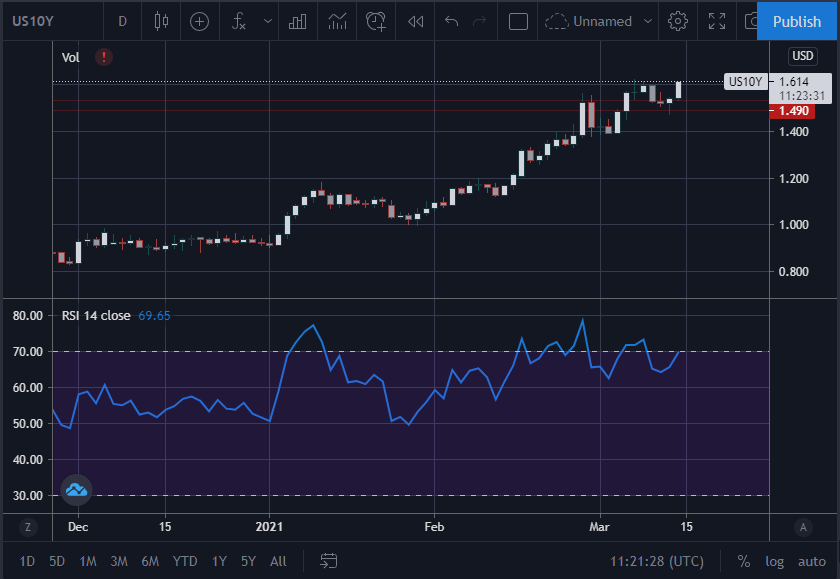Click the TradingView cloud logo icon
The height and width of the screenshot is (579, 840).
click(x=76, y=490)
